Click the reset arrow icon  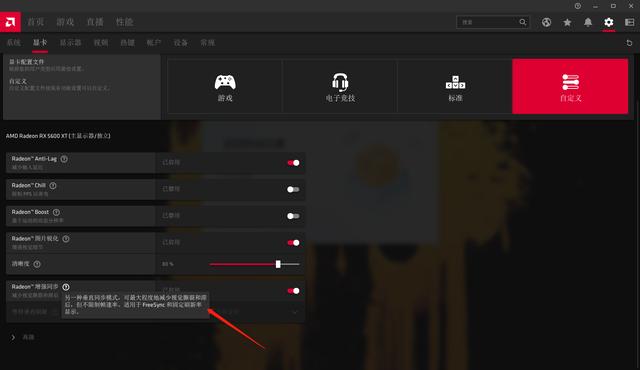tap(629, 42)
